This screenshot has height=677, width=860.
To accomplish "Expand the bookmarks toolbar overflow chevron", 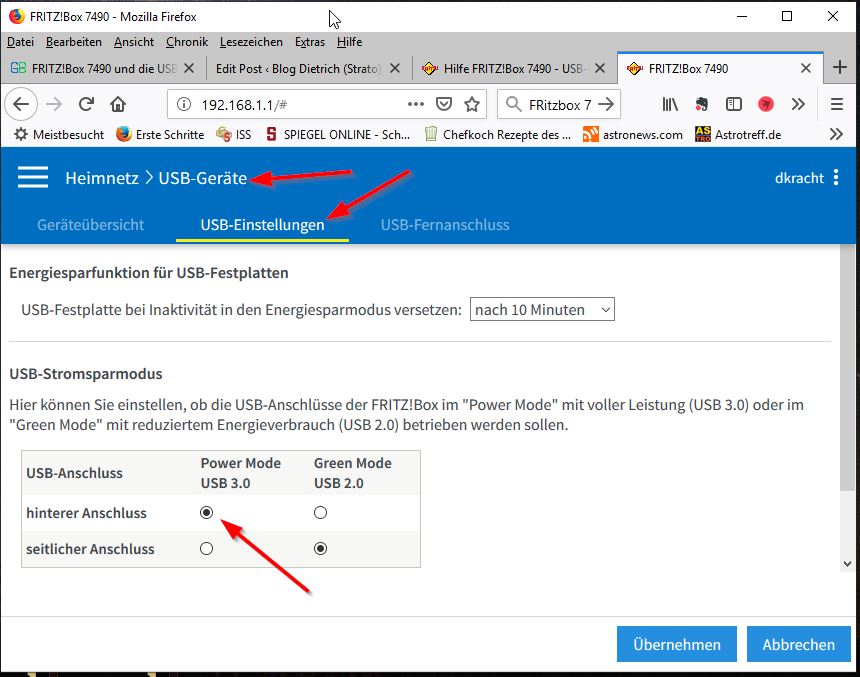I will [x=836, y=134].
